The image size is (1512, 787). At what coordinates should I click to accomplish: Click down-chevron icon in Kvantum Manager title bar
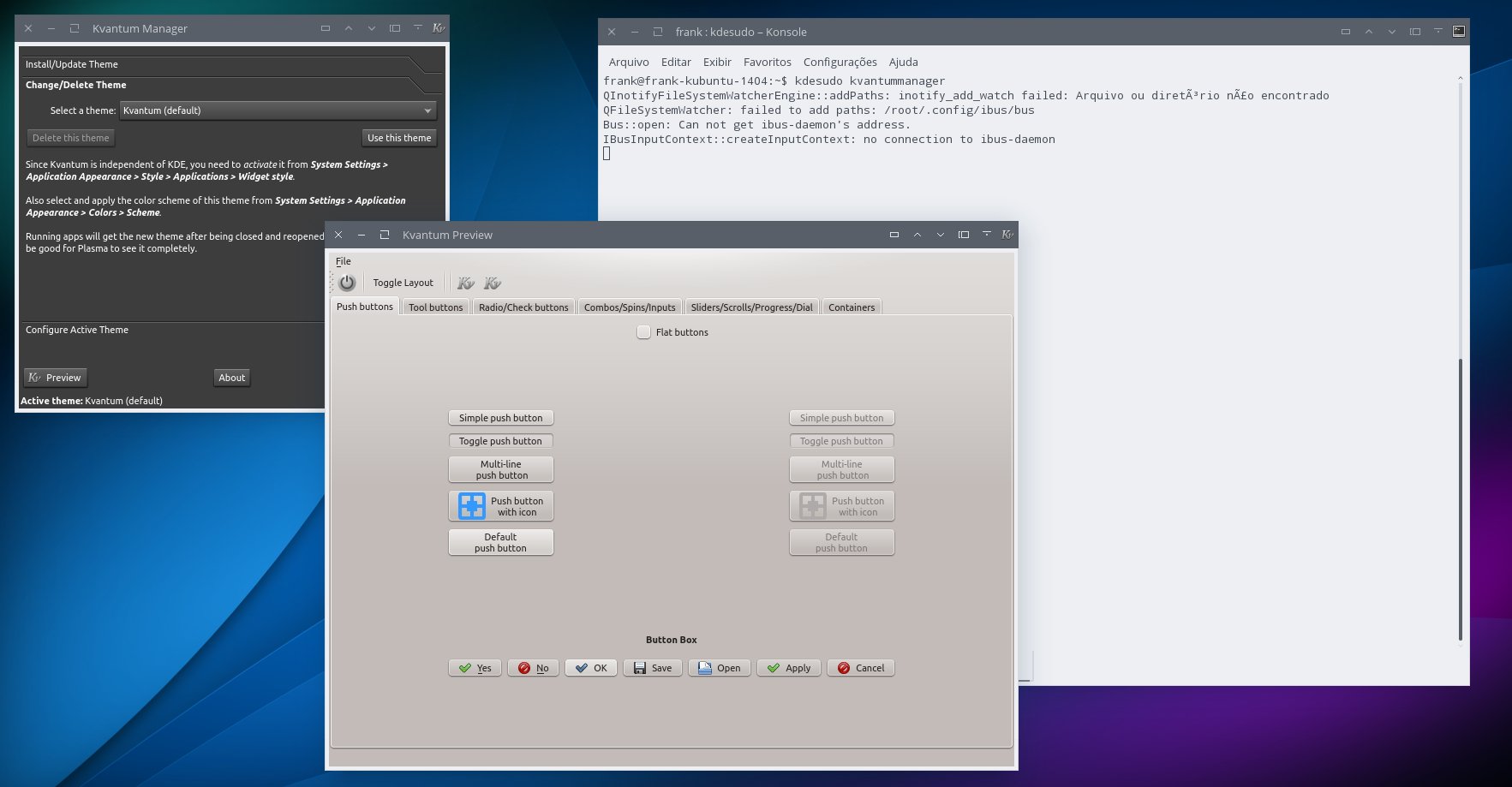[x=372, y=28]
